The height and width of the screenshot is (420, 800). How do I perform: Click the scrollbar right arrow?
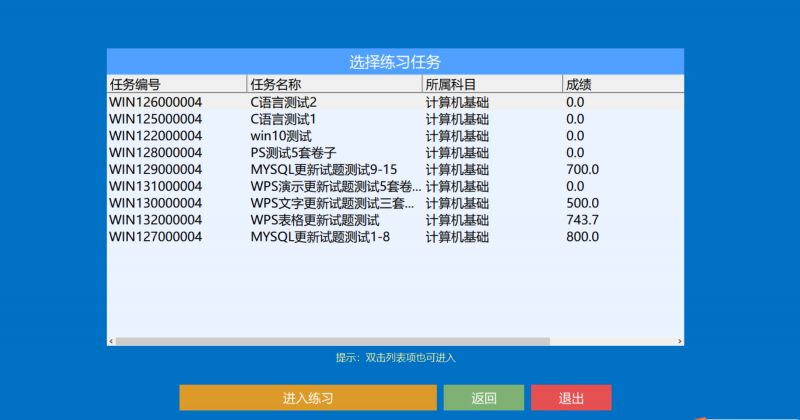coord(680,341)
